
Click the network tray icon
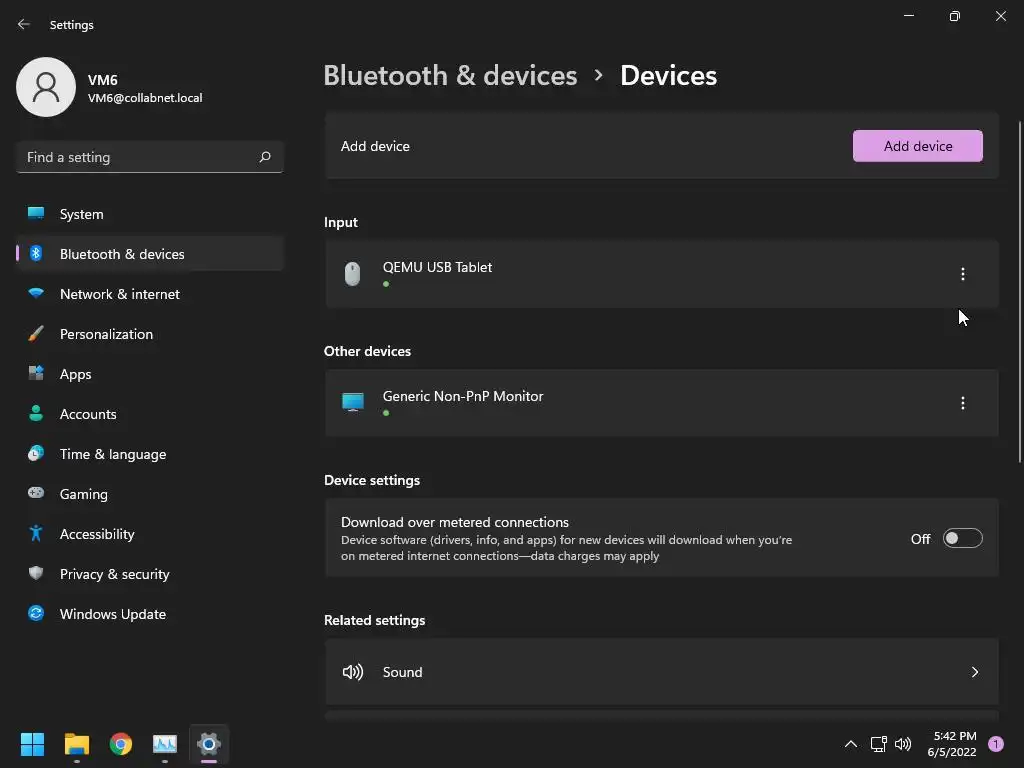pos(878,744)
